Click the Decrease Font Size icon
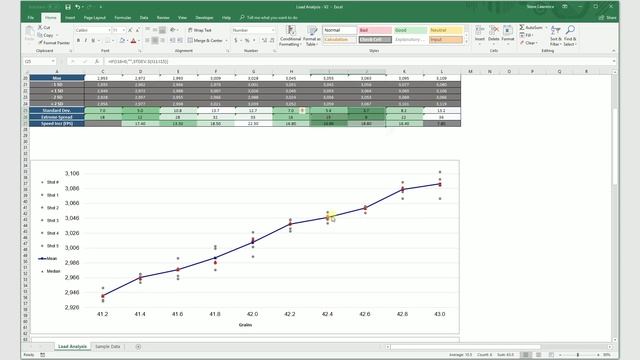The width and height of the screenshot is (640, 360). pyautogui.click(x=138, y=30)
